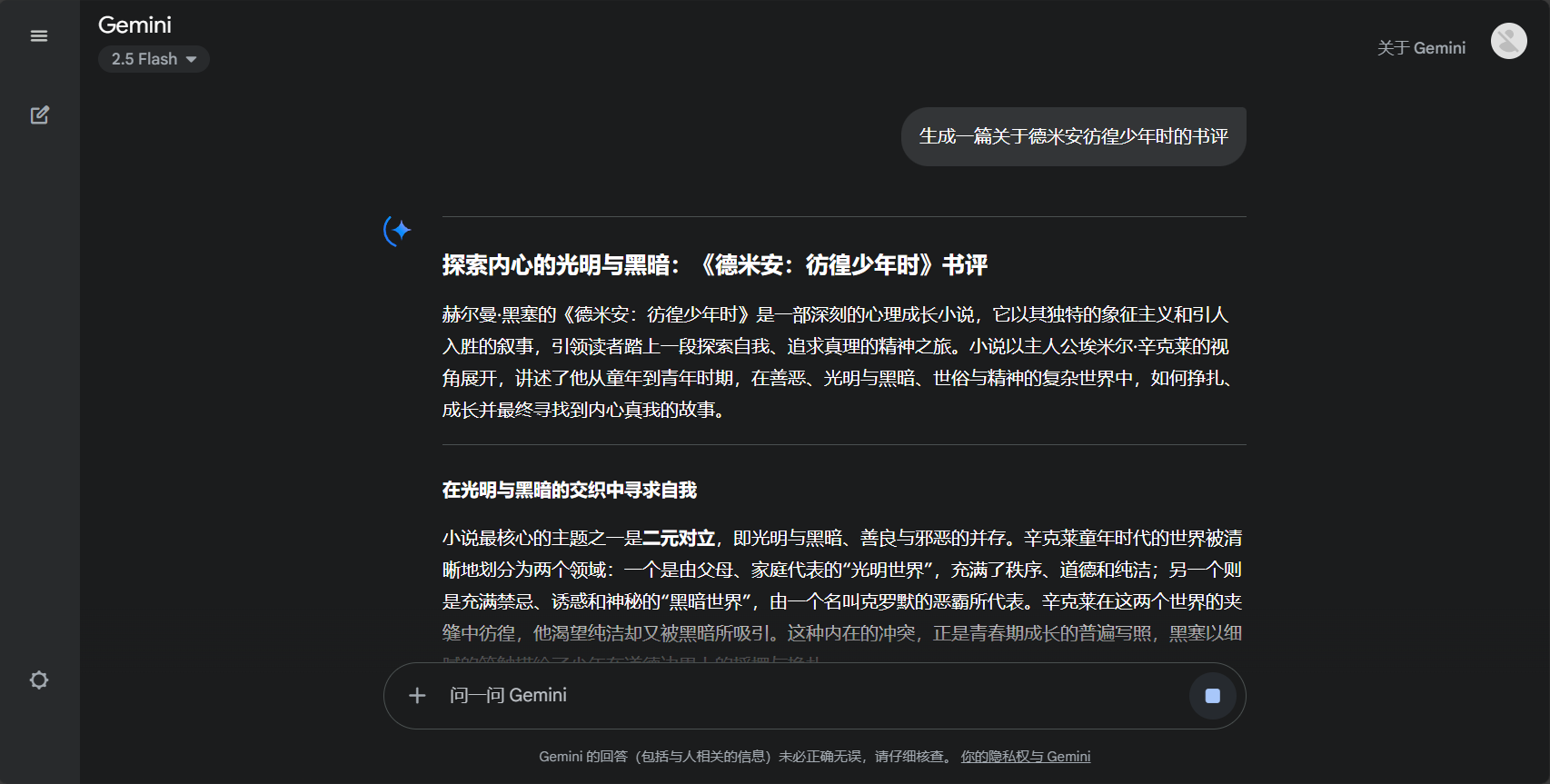This screenshot has height=784, width=1550.
Task: Click the bold phrase 二元对立
Action: pos(678,539)
